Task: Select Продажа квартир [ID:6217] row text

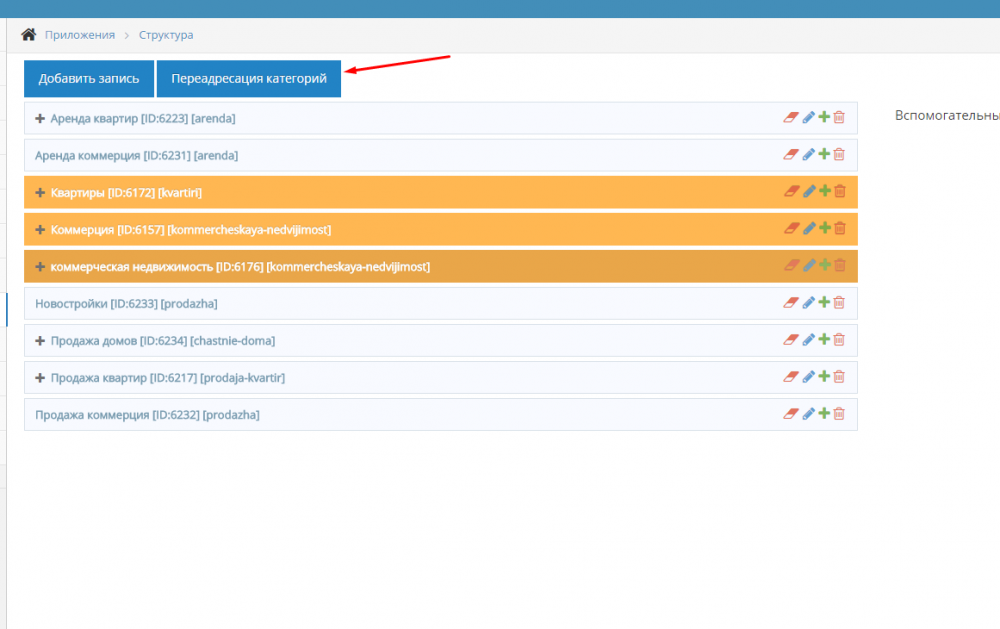Action: [168, 378]
